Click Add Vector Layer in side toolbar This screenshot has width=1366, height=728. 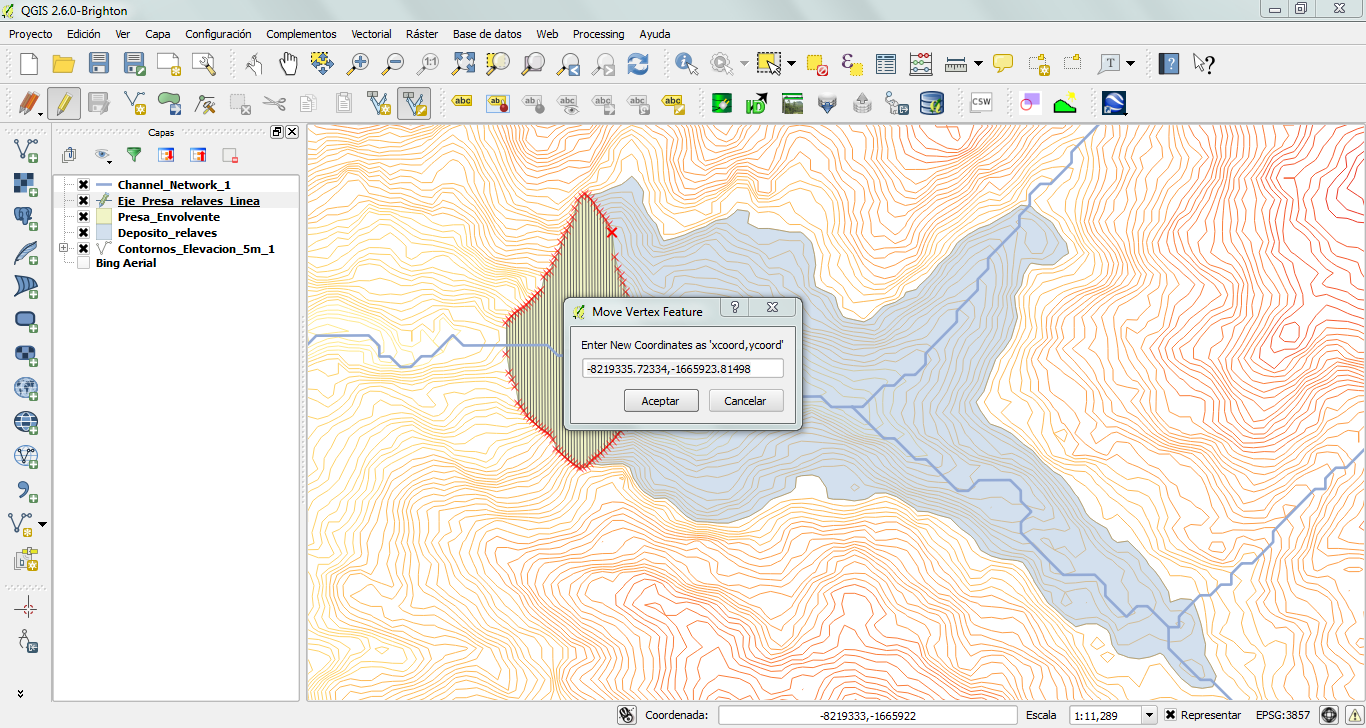[x=26, y=150]
